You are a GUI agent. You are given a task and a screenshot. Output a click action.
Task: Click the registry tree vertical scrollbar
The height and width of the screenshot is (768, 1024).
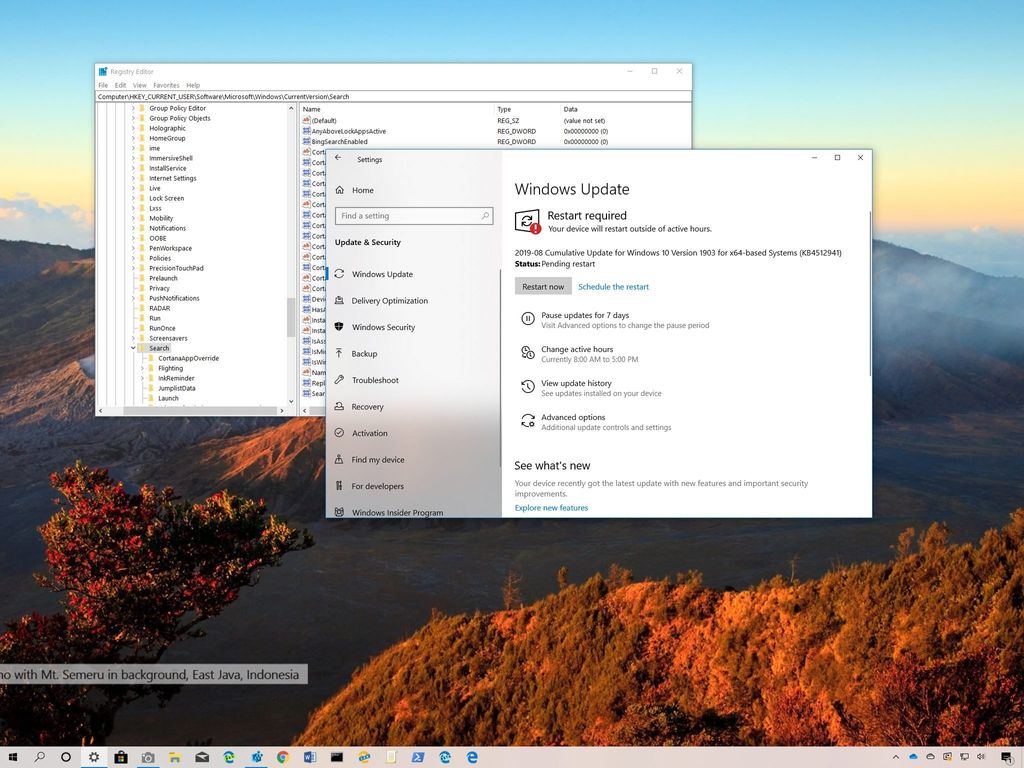pos(291,316)
